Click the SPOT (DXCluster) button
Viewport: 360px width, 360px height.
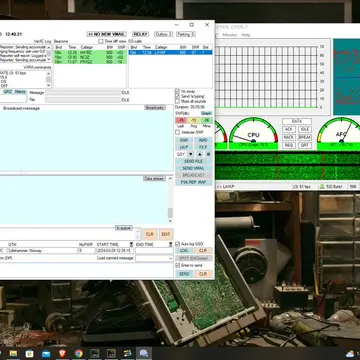coord(194,258)
